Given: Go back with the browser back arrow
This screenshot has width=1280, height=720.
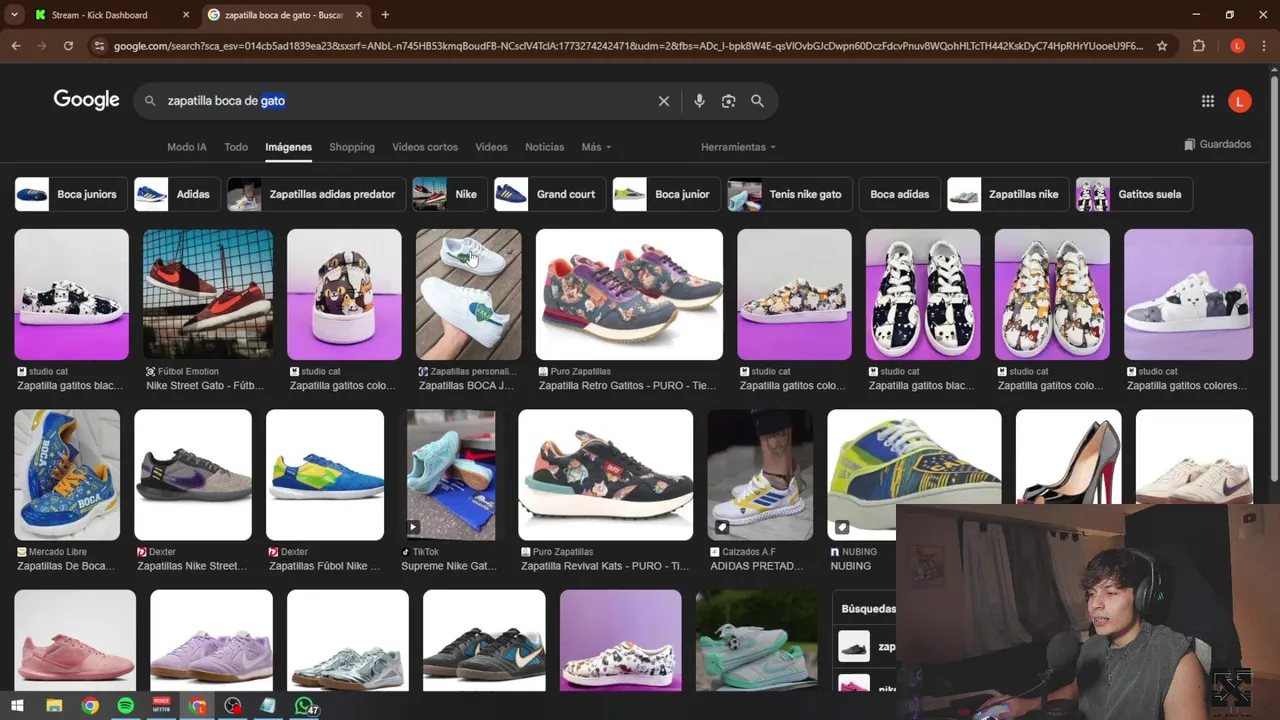Looking at the screenshot, I should [16, 46].
